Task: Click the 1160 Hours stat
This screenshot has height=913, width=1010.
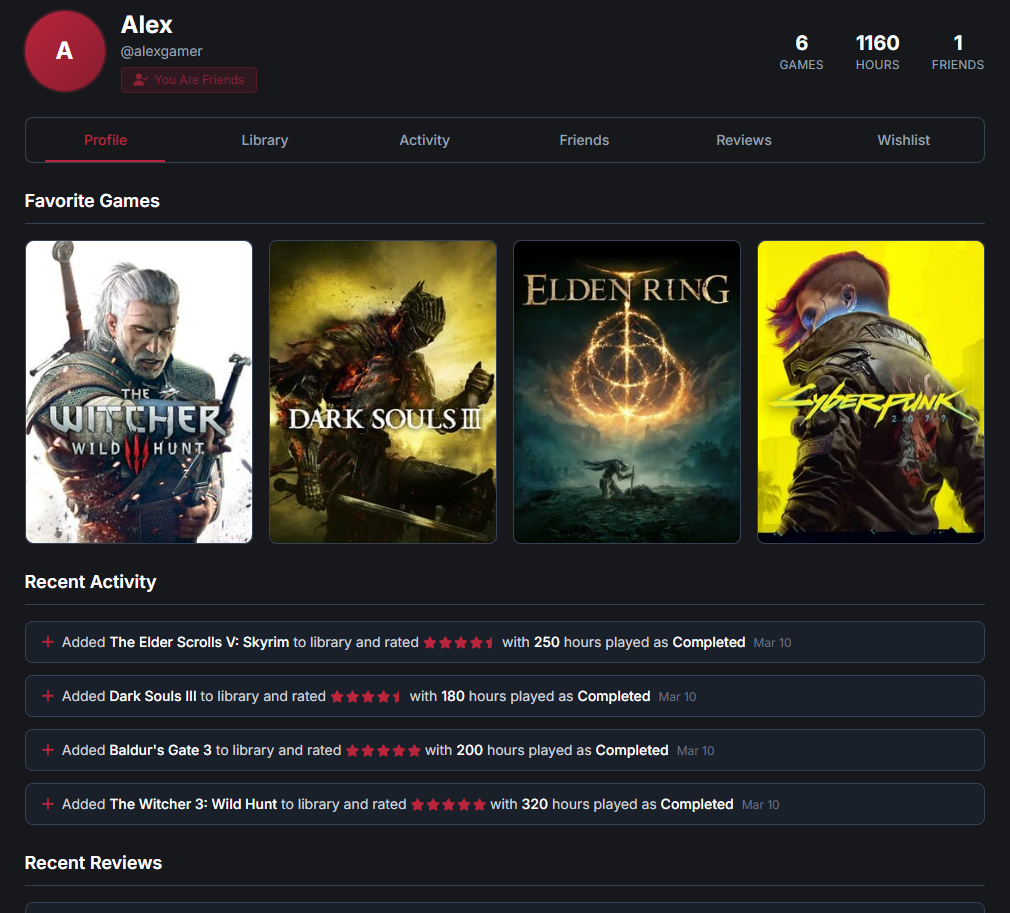Action: (x=877, y=53)
